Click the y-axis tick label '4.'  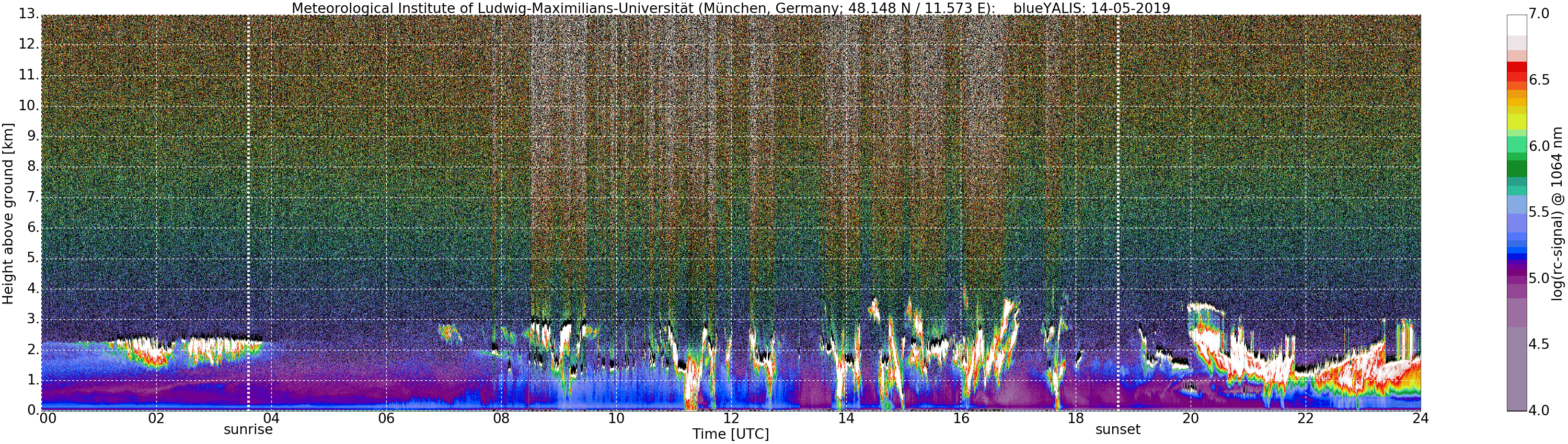[x=32, y=288]
